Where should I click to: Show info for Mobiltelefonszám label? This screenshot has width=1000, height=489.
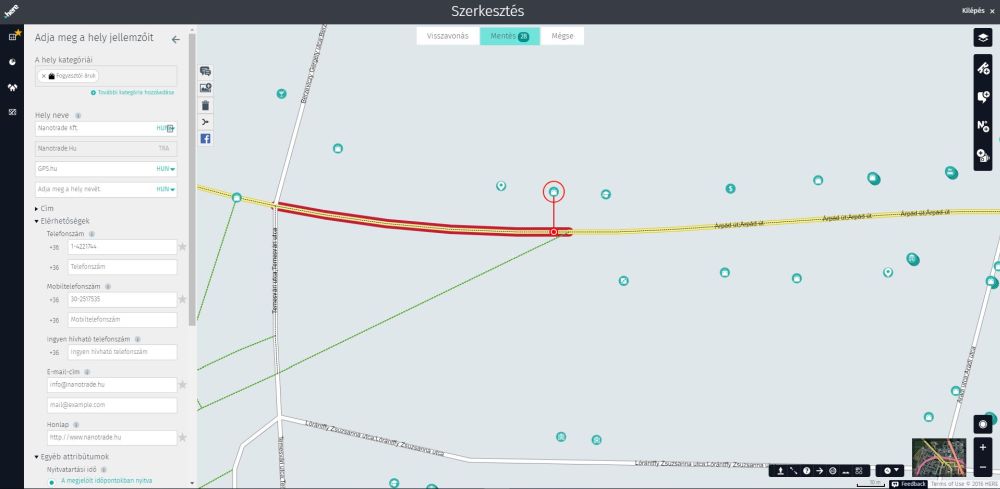pos(108,287)
